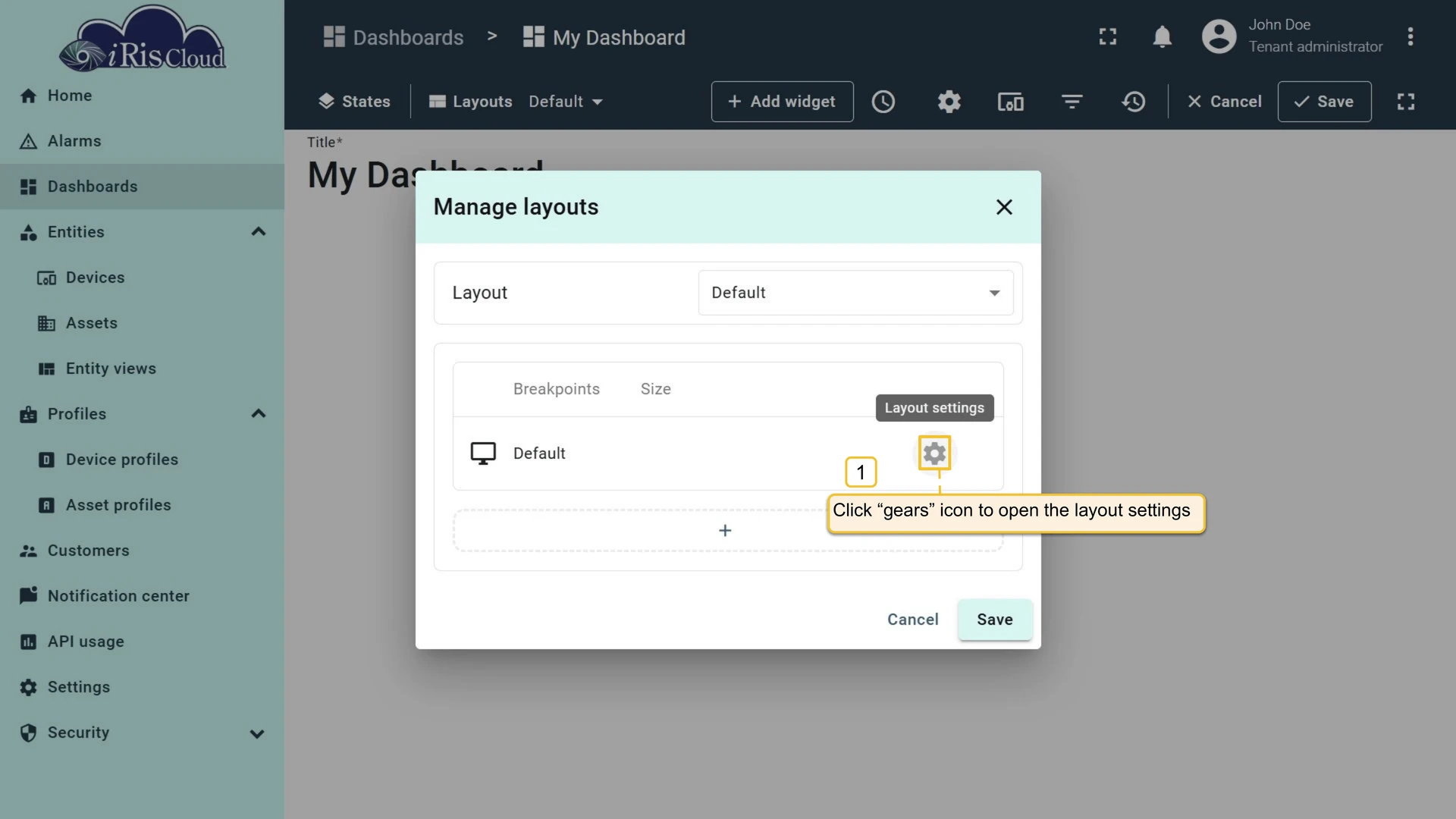Click Cancel in the Manage layouts dialog
Screen dimensions: 1456x819
coord(912,620)
